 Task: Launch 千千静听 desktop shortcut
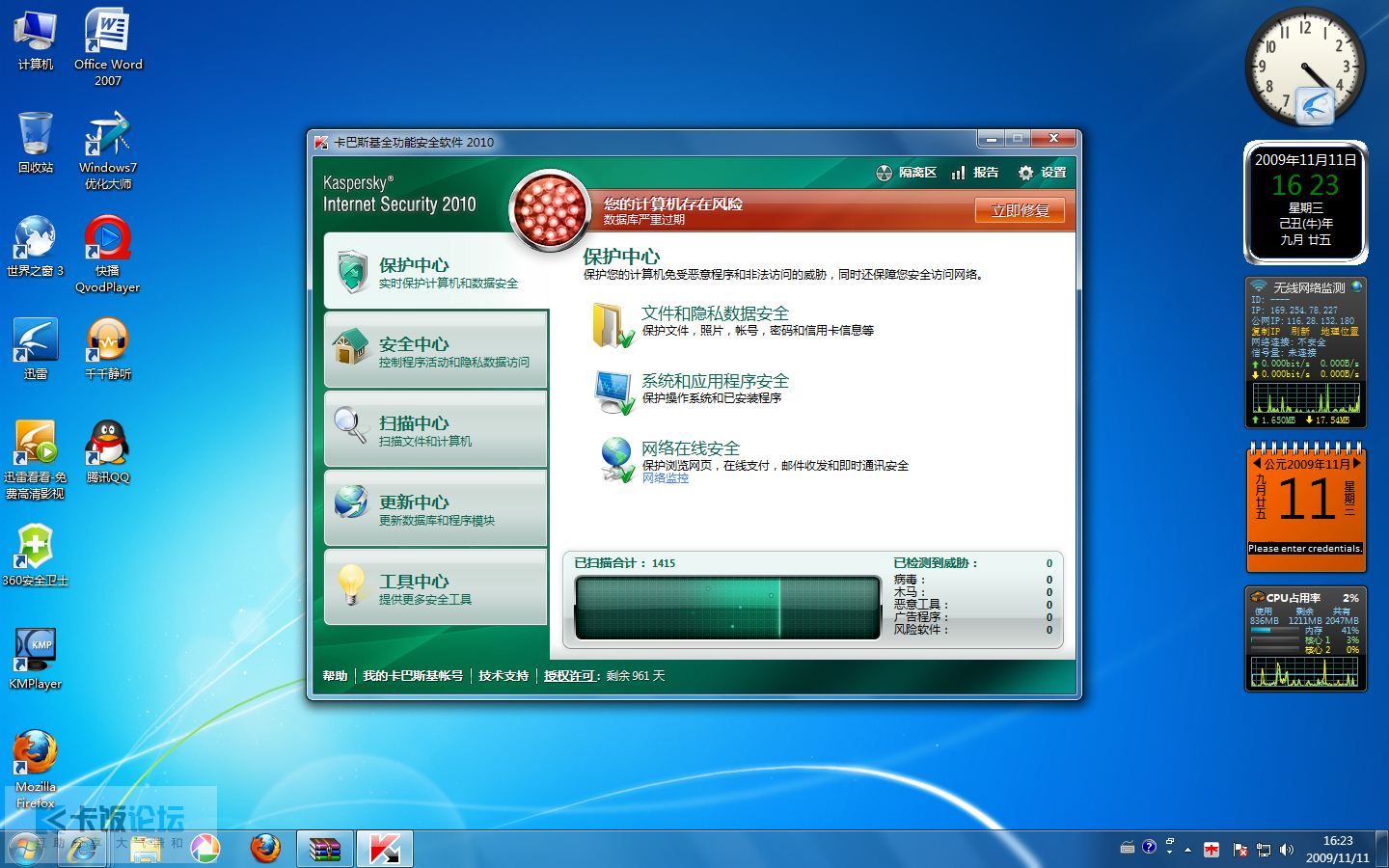pos(108,349)
